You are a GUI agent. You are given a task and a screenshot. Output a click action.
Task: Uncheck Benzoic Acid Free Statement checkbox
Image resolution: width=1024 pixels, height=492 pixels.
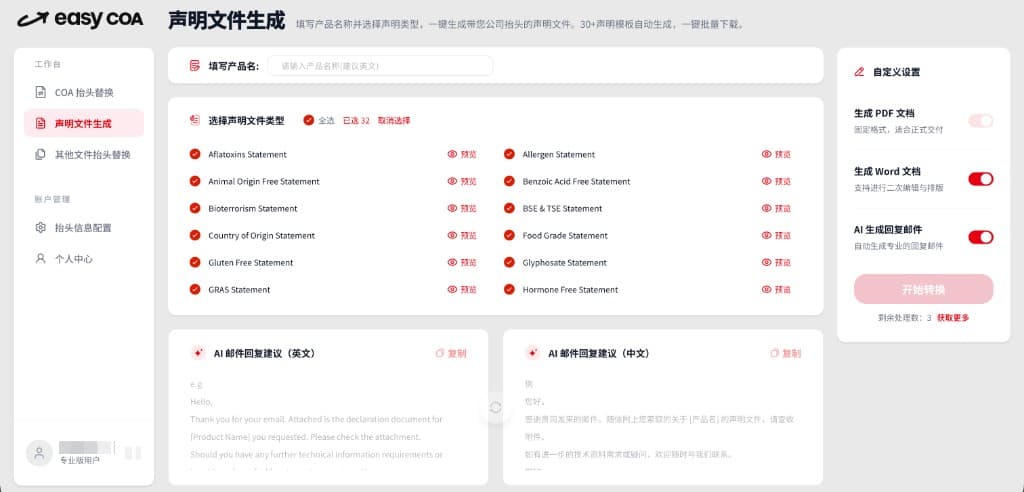coord(509,181)
